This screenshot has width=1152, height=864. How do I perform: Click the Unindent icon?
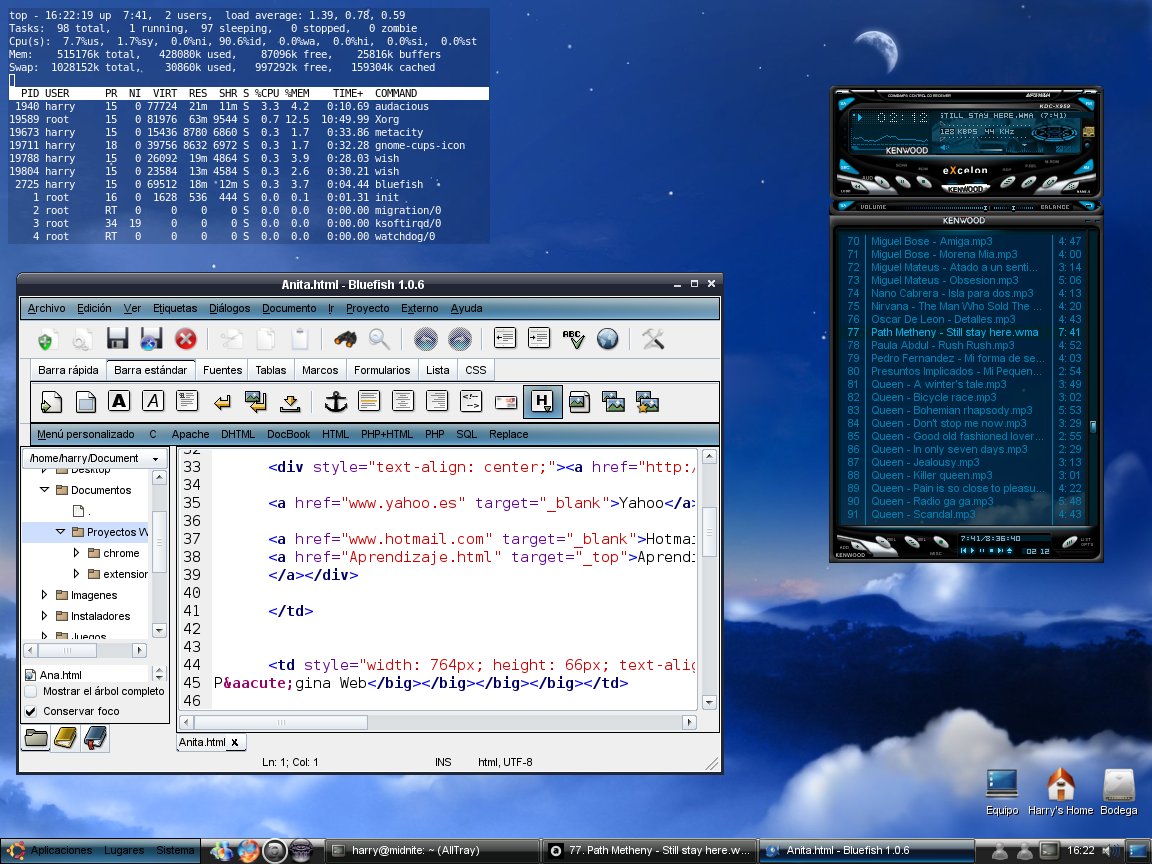[505, 338]
